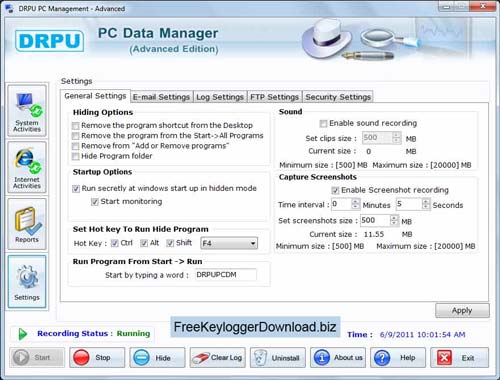Uncheck Run secretly at windows start up

pos(76,189)
